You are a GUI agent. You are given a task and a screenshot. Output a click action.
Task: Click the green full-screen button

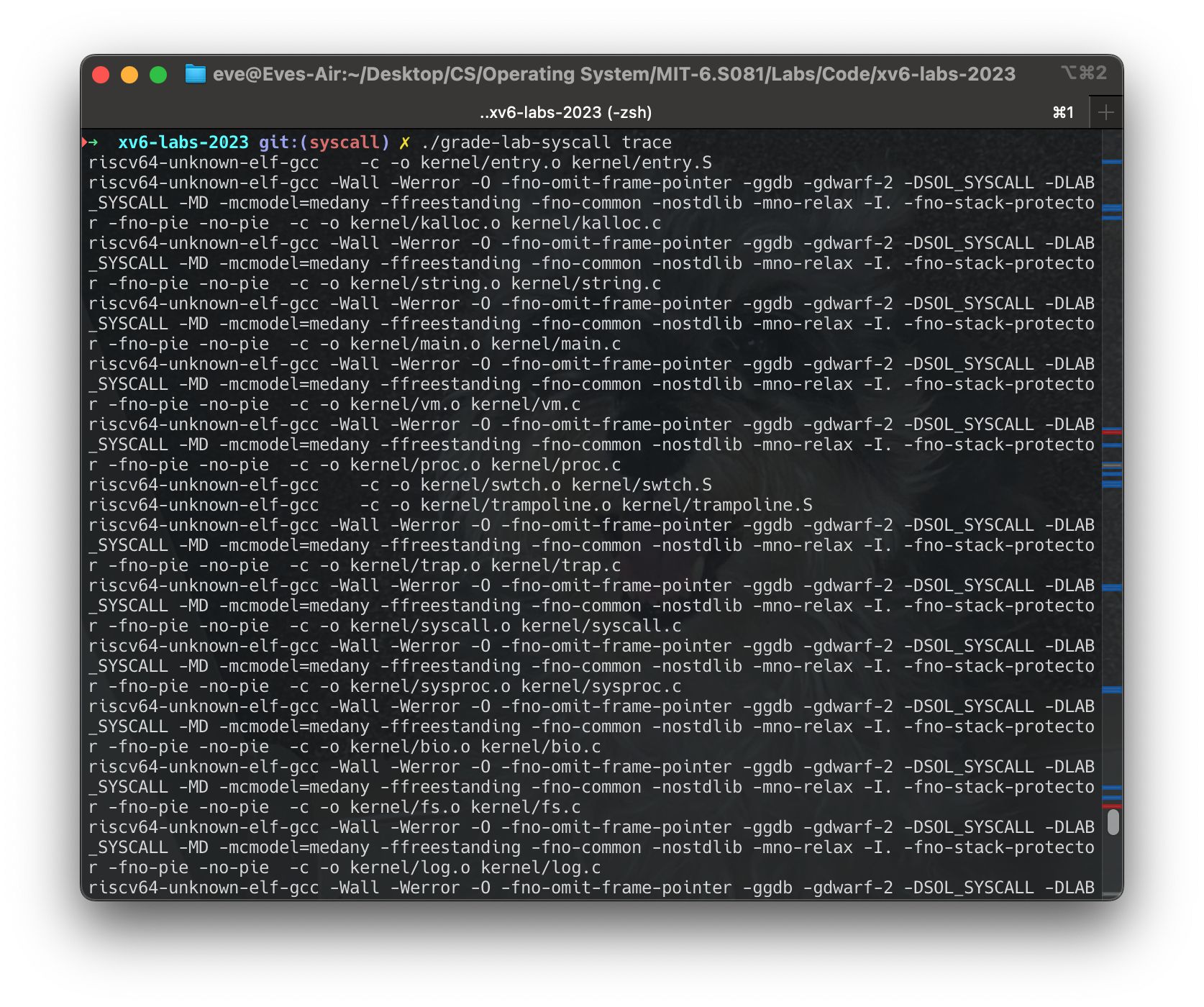coord(158,73)
